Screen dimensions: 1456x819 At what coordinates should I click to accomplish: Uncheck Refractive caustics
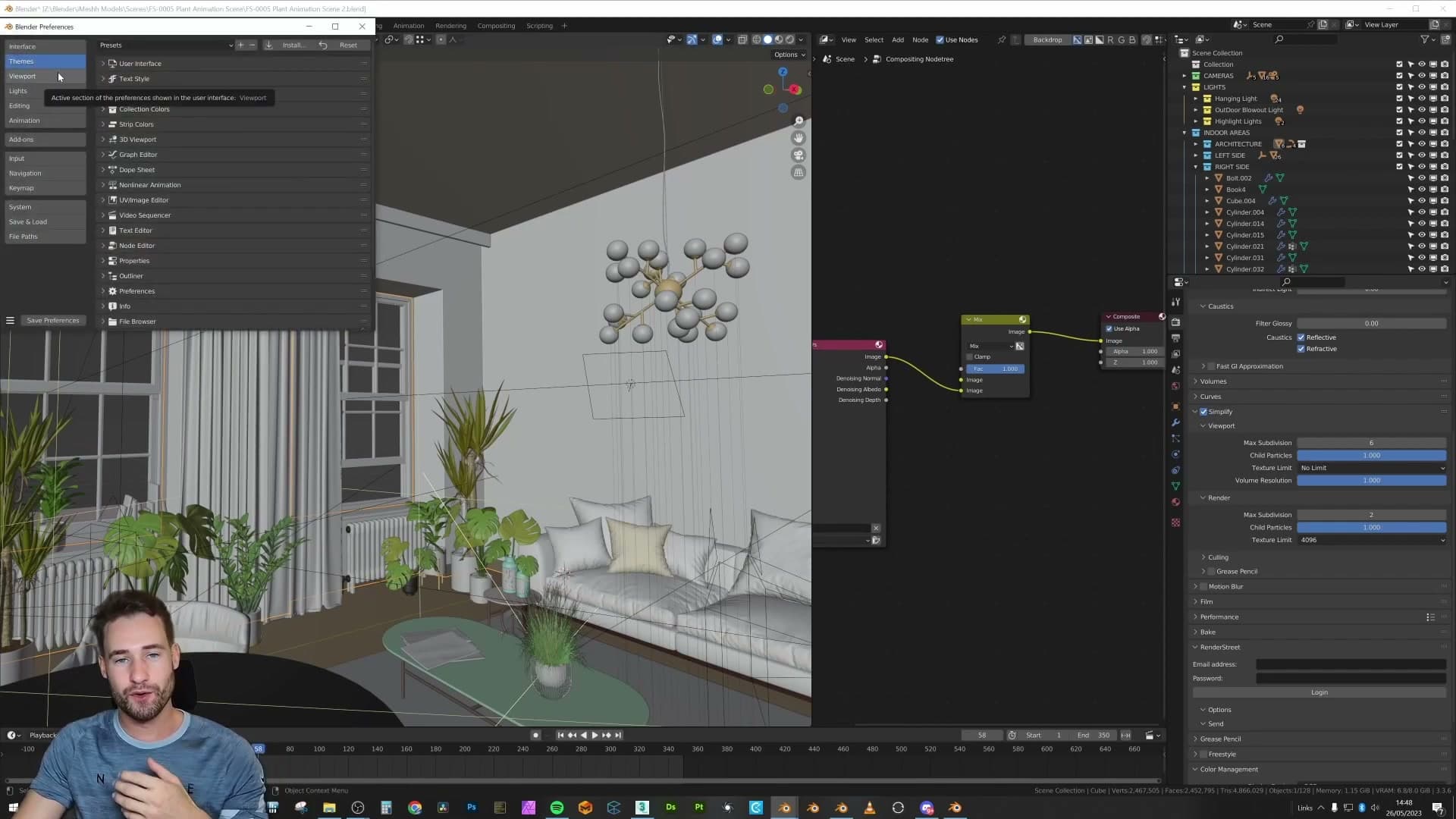1301,349
